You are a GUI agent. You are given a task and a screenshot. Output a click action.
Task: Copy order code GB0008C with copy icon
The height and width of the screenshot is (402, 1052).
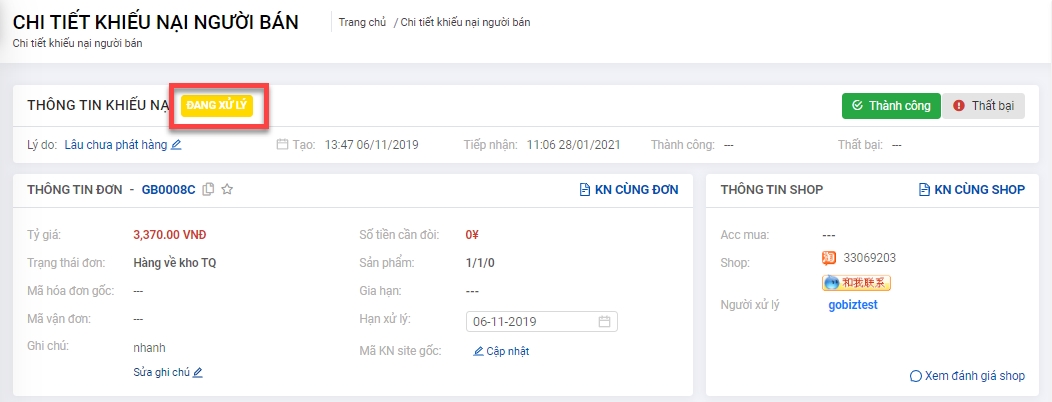(x=208, y=189)
